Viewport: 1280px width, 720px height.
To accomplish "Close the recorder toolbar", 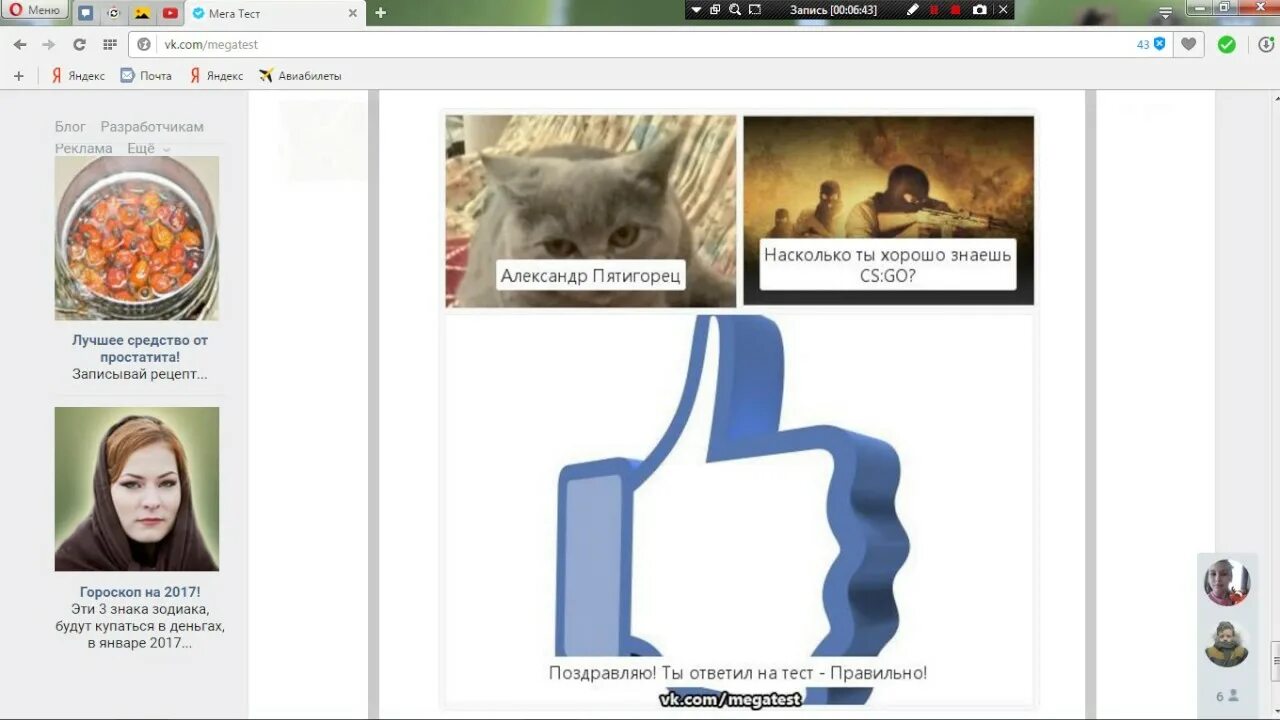I will coord(1004,10).
